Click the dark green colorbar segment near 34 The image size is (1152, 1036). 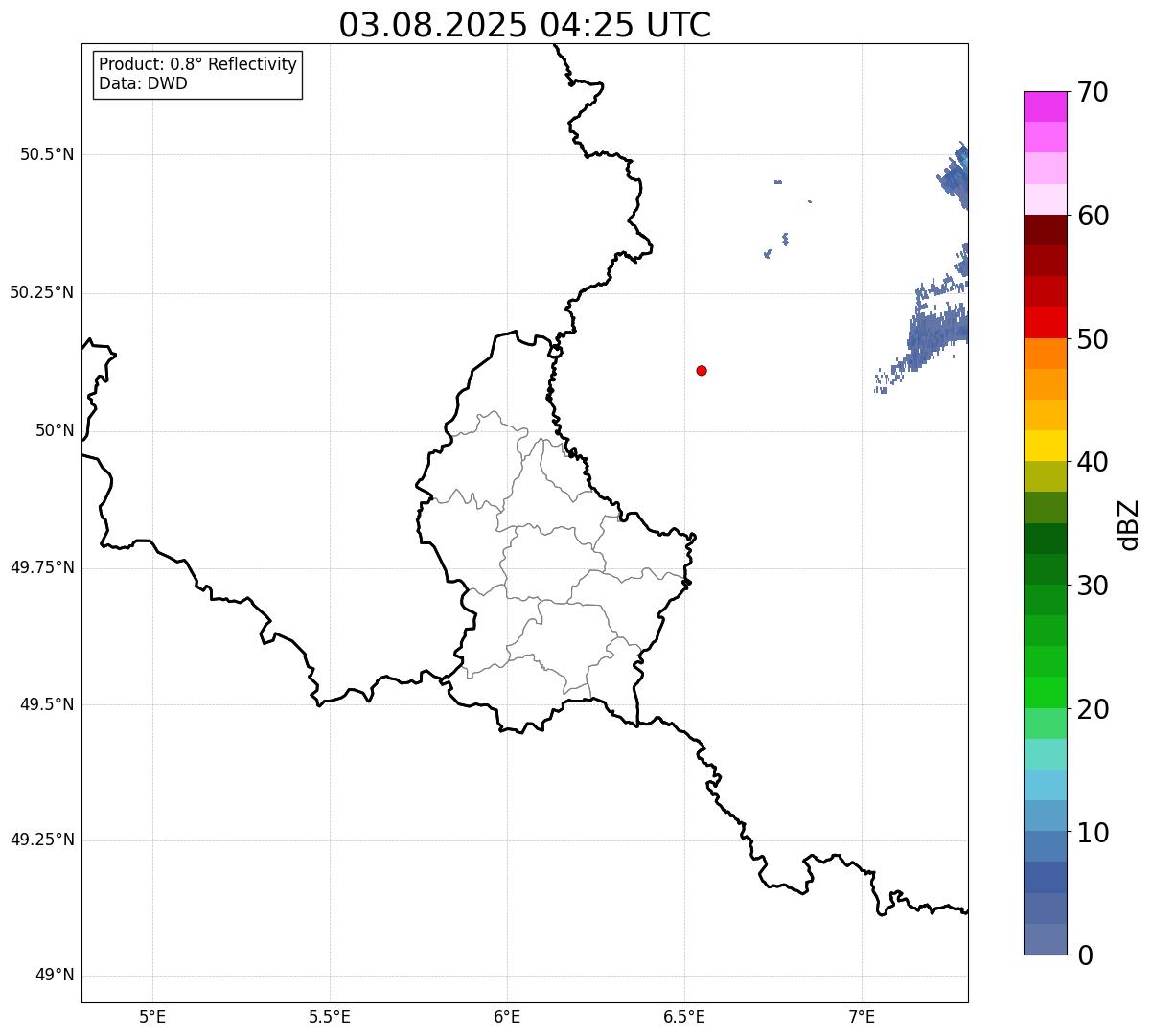pyautogui.click(x=1045, y=539)
